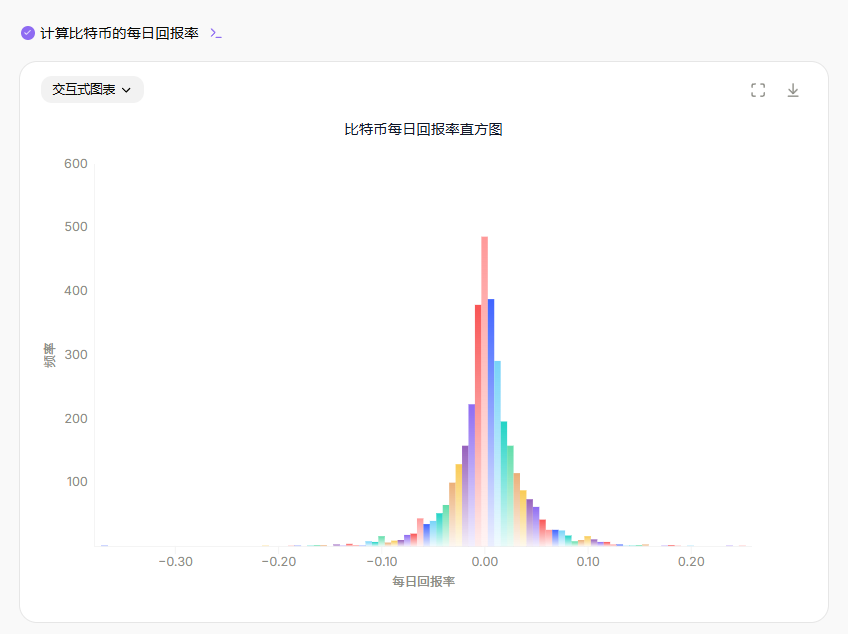Click the x-axis label 0.10
The height and width of the screenshot is (634, 848).
tap(588, 562)
